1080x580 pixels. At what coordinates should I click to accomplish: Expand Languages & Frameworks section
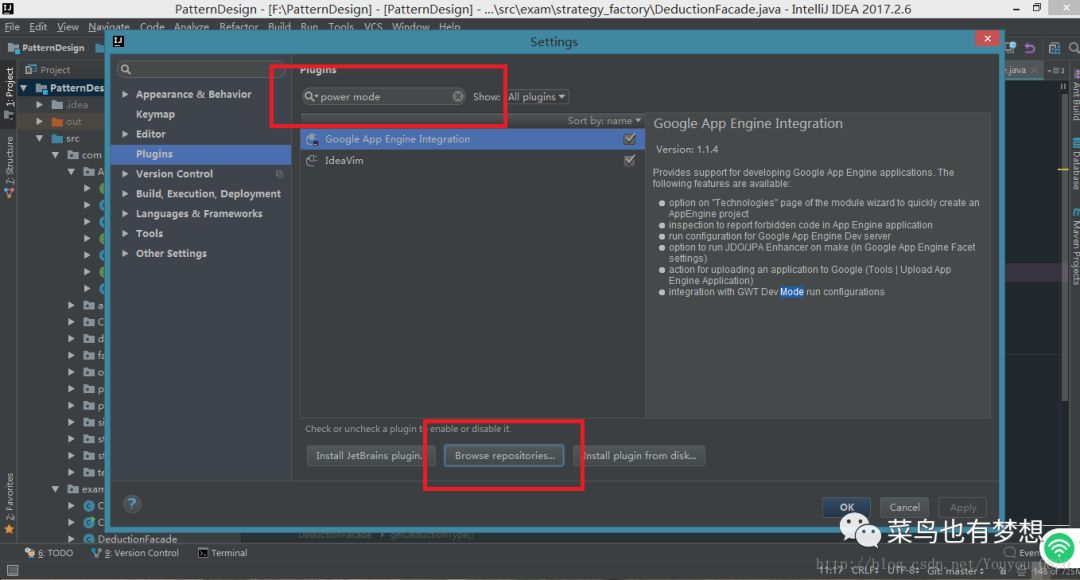pyautogui.click(x=125, y=214)
